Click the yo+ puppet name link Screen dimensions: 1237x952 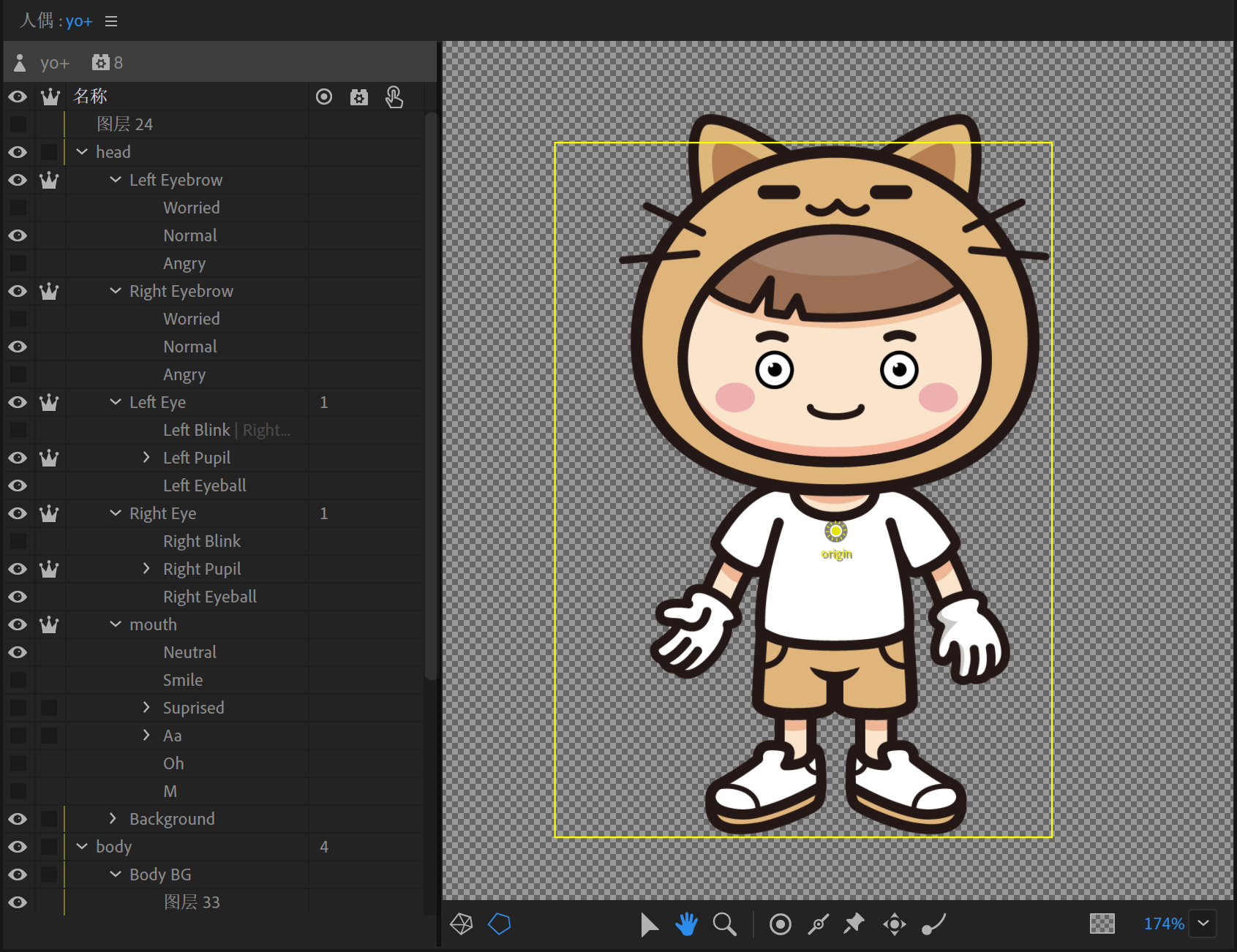click(79, 21)
